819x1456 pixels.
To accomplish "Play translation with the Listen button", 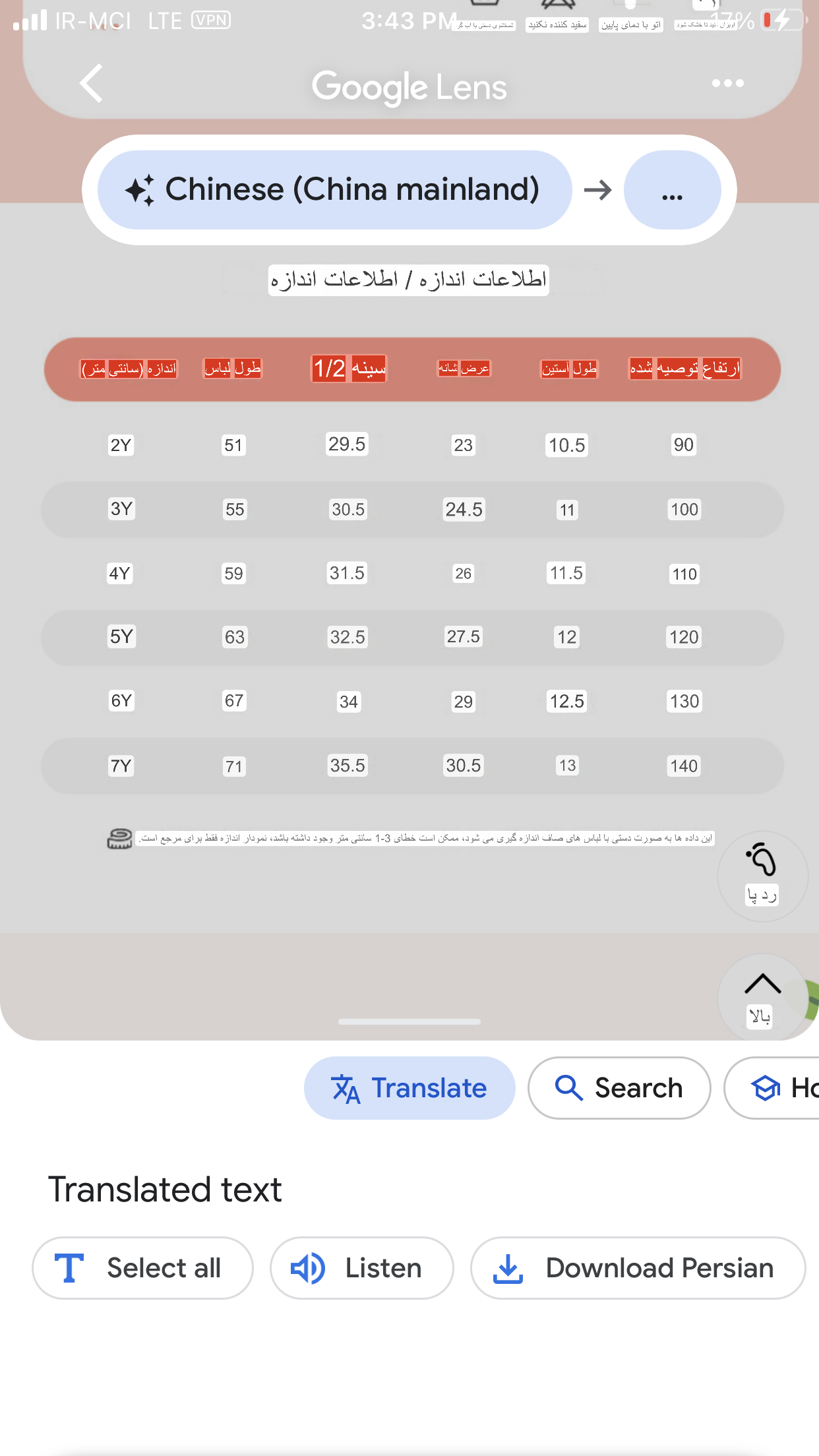I will 361,1268.
